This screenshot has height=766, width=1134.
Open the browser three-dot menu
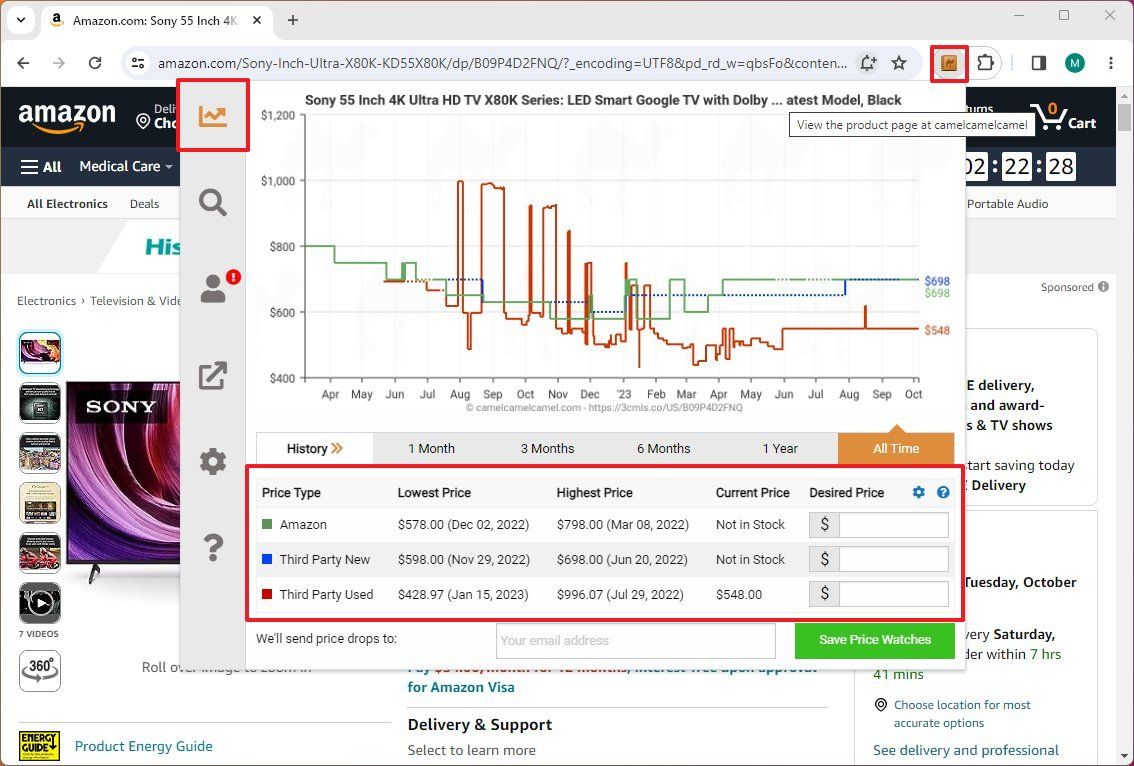pyautogui.click(x=1112, y=62)
